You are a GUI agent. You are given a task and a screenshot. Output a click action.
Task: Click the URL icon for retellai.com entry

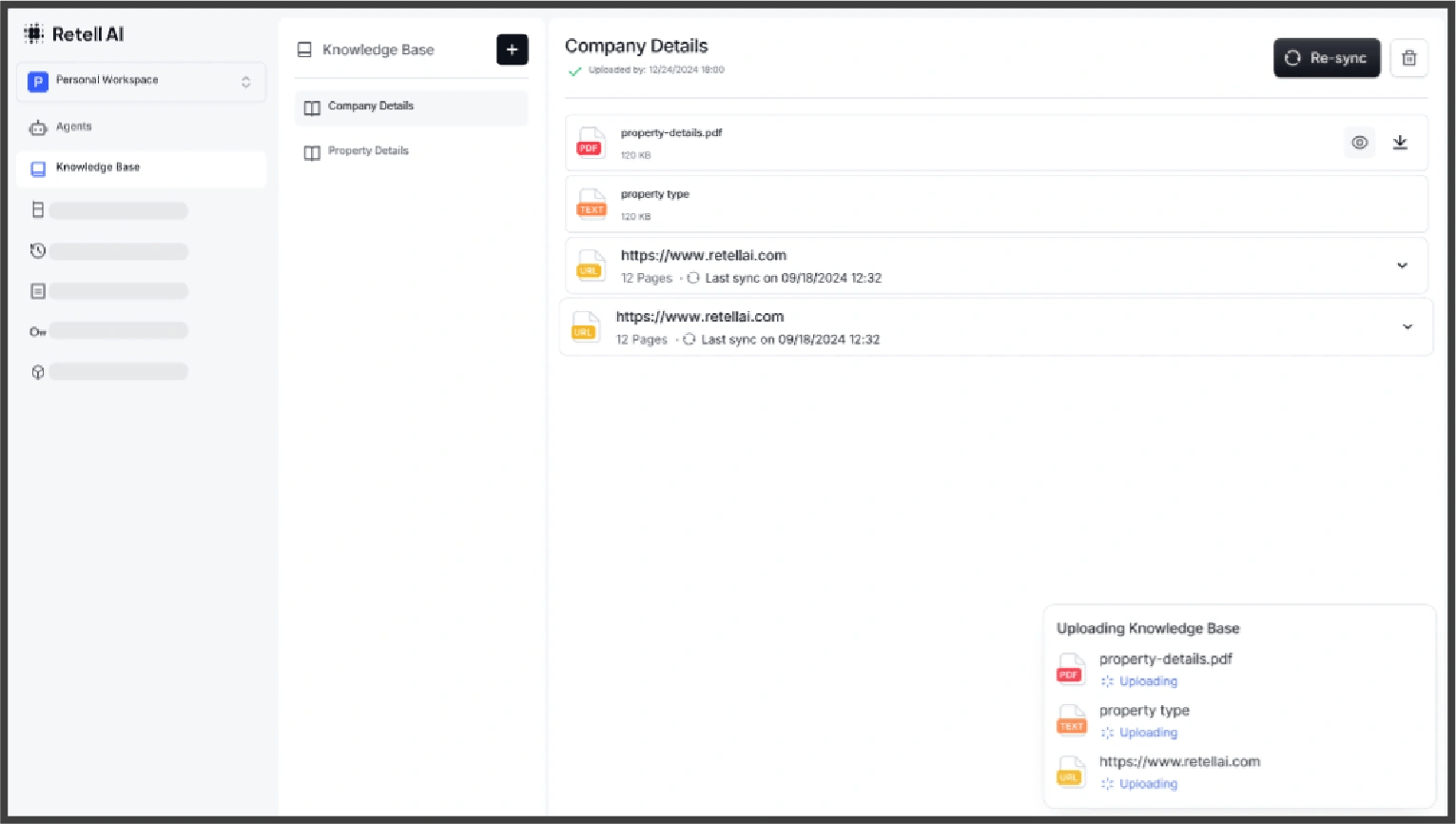click(x=590, y=266)
